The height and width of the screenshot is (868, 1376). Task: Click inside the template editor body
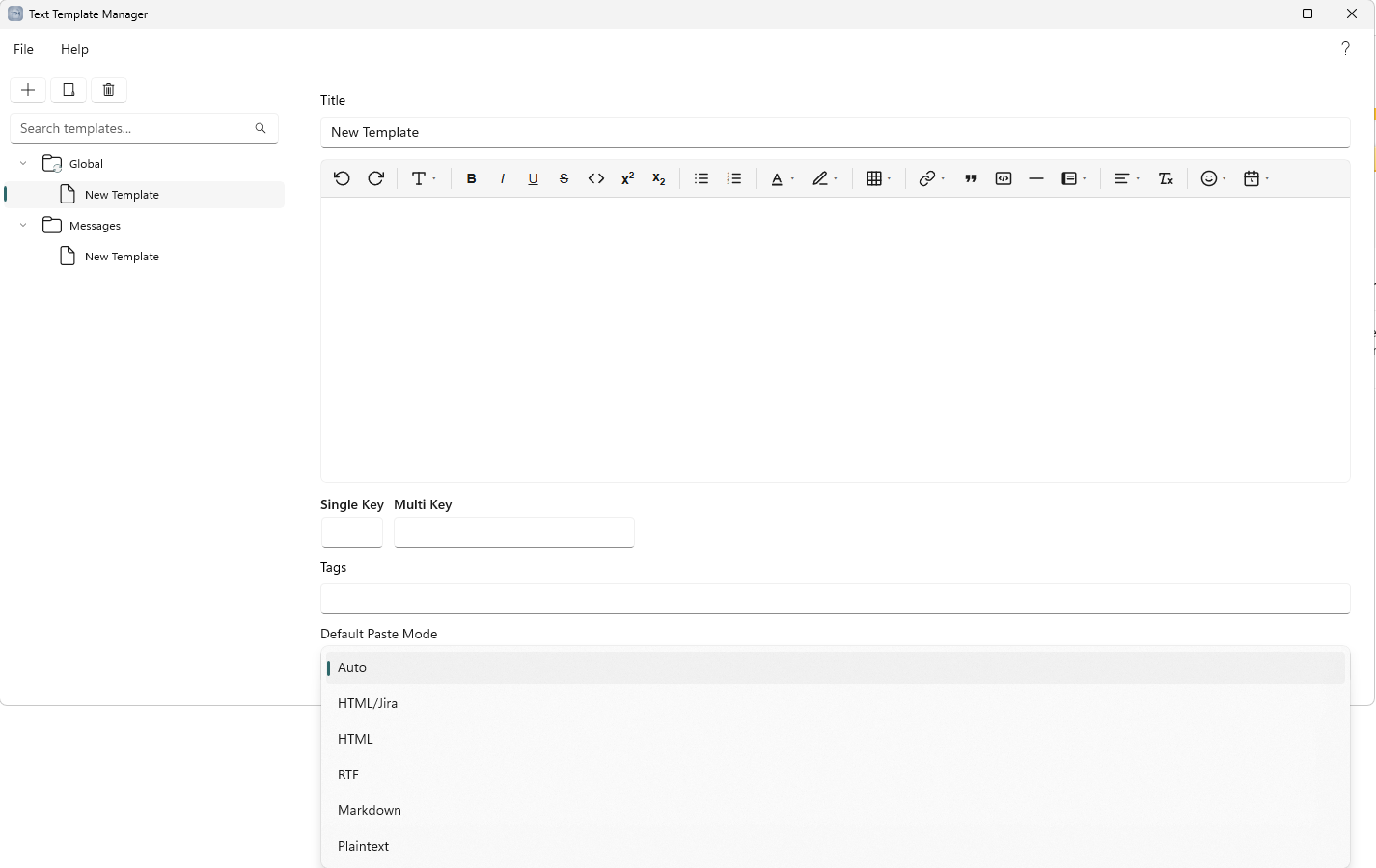click(835, 339)
